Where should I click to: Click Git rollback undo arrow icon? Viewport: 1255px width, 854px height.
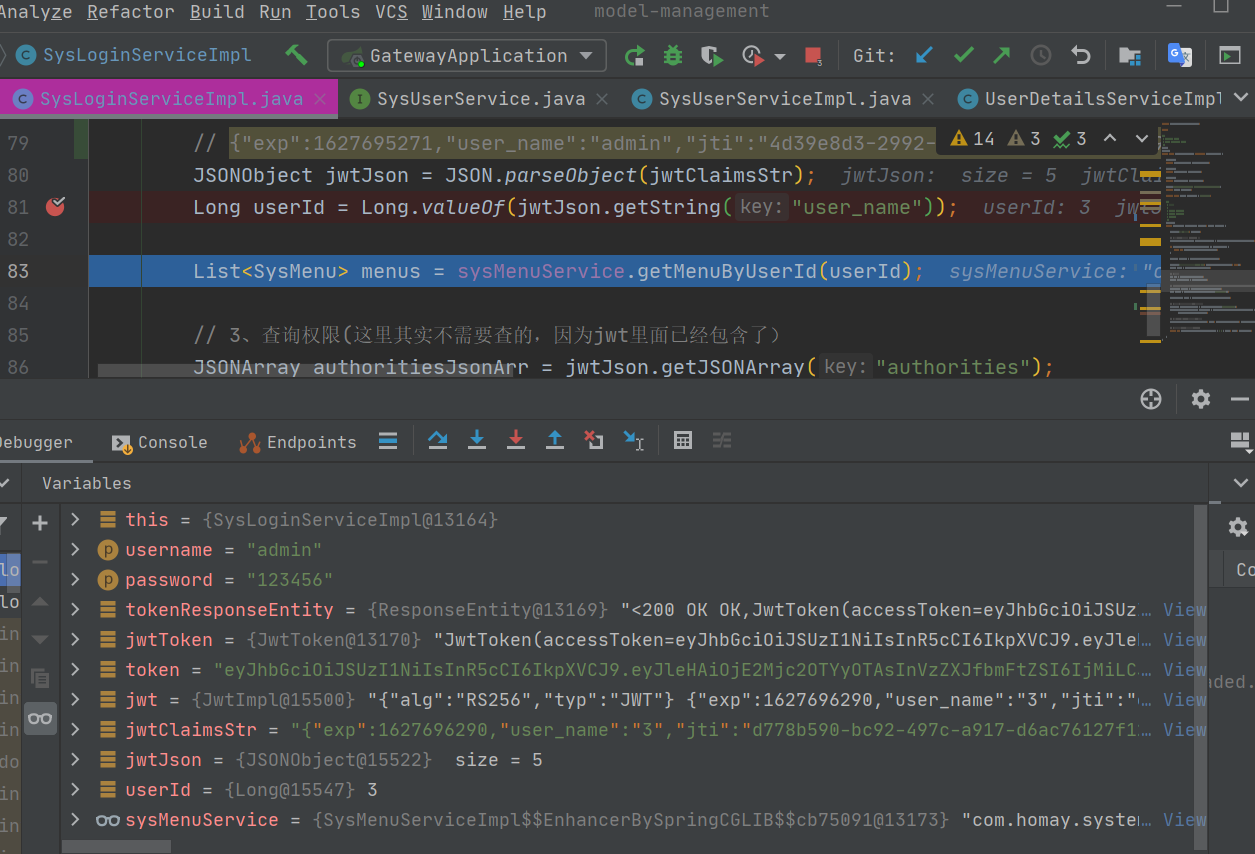[1080, 56]
